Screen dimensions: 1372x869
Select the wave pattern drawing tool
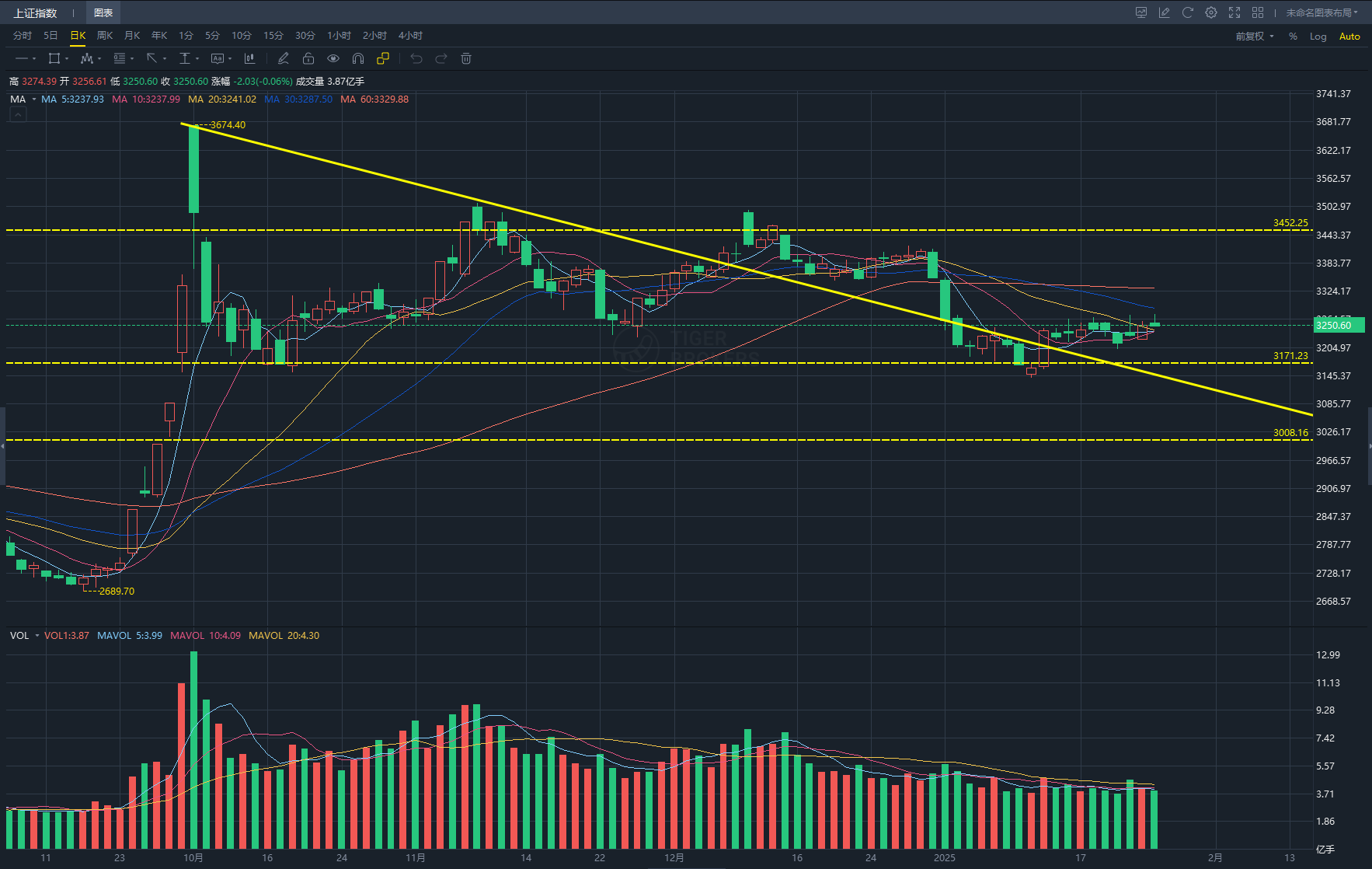click(86, 58)
